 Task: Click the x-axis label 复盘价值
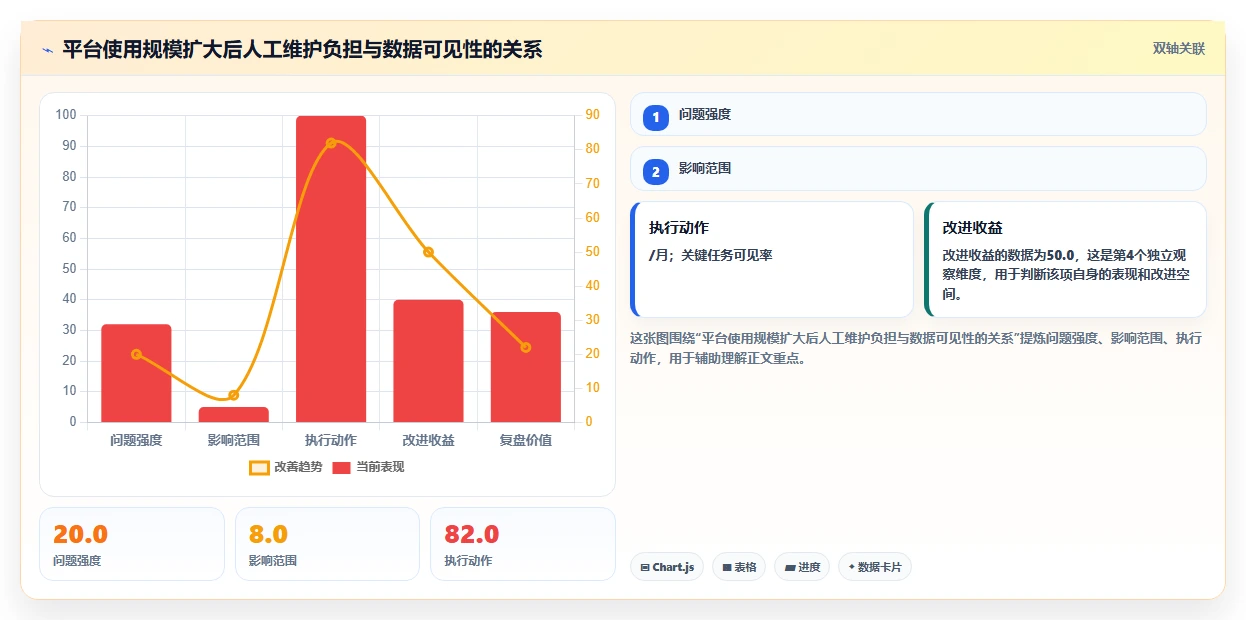point(526,440)
